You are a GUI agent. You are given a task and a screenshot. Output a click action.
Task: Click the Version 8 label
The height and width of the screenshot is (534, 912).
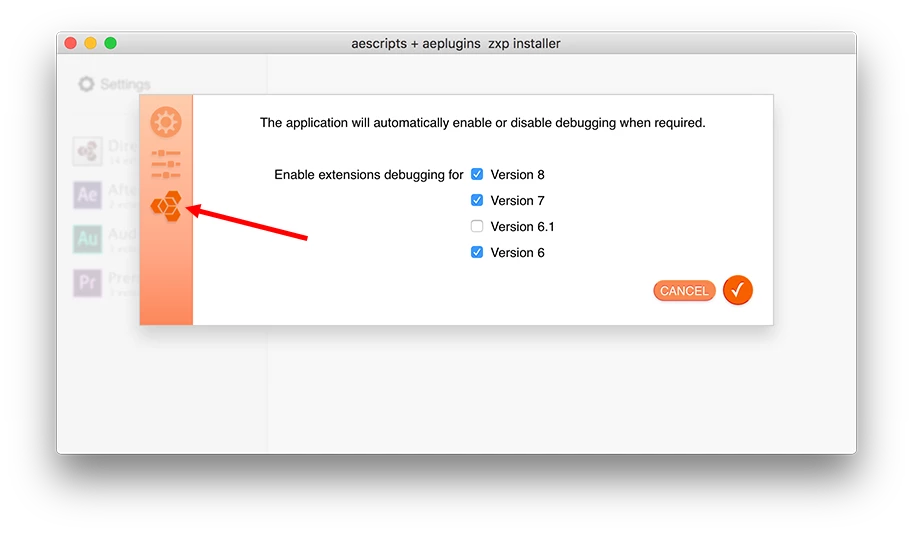click(x=517, y=175)
